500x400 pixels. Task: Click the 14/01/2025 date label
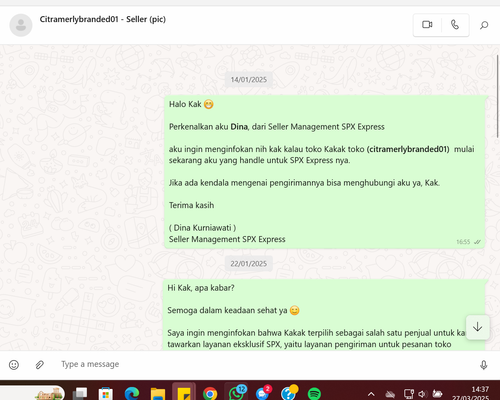click(249, 80)
